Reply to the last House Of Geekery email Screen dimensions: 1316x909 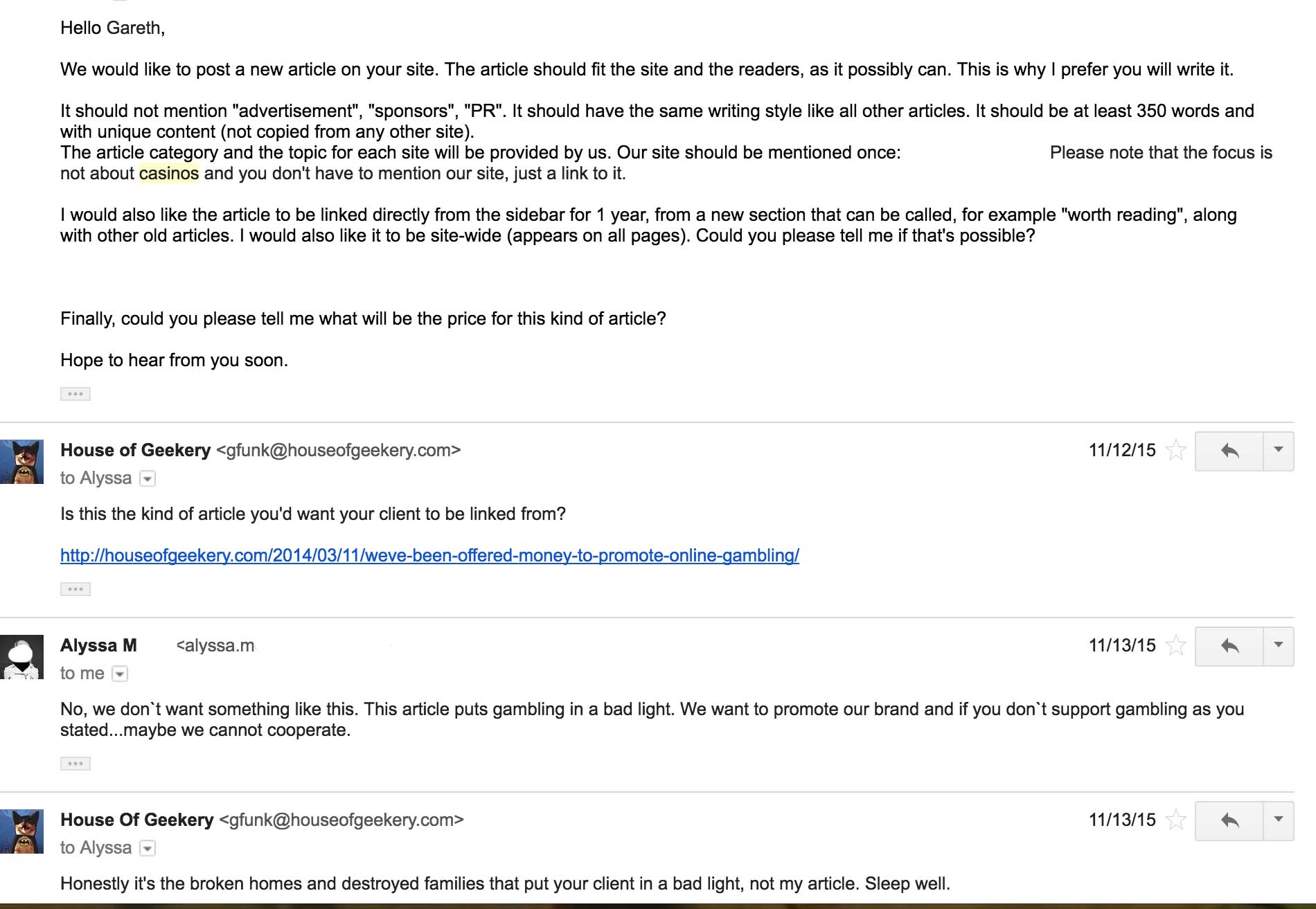[1229, 821]
